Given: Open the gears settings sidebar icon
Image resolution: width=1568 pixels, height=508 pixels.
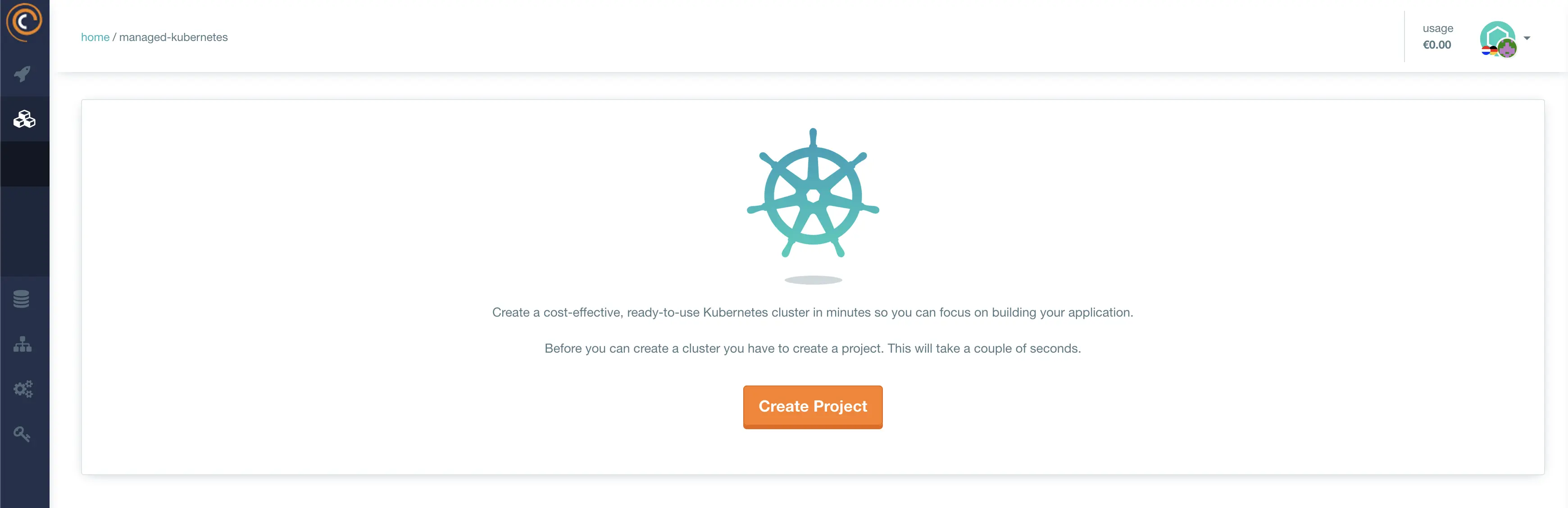Looking at the screenshot, I should (x=23, y=389).
